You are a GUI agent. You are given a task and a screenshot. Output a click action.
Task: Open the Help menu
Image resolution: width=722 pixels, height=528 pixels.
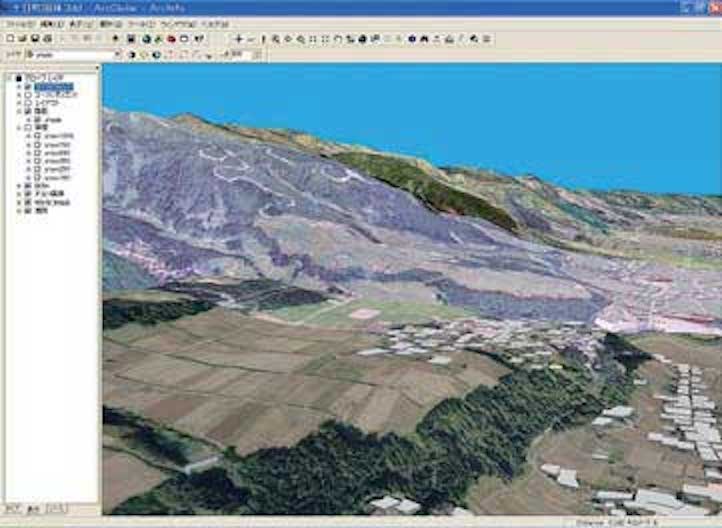(x=215, y=22)
